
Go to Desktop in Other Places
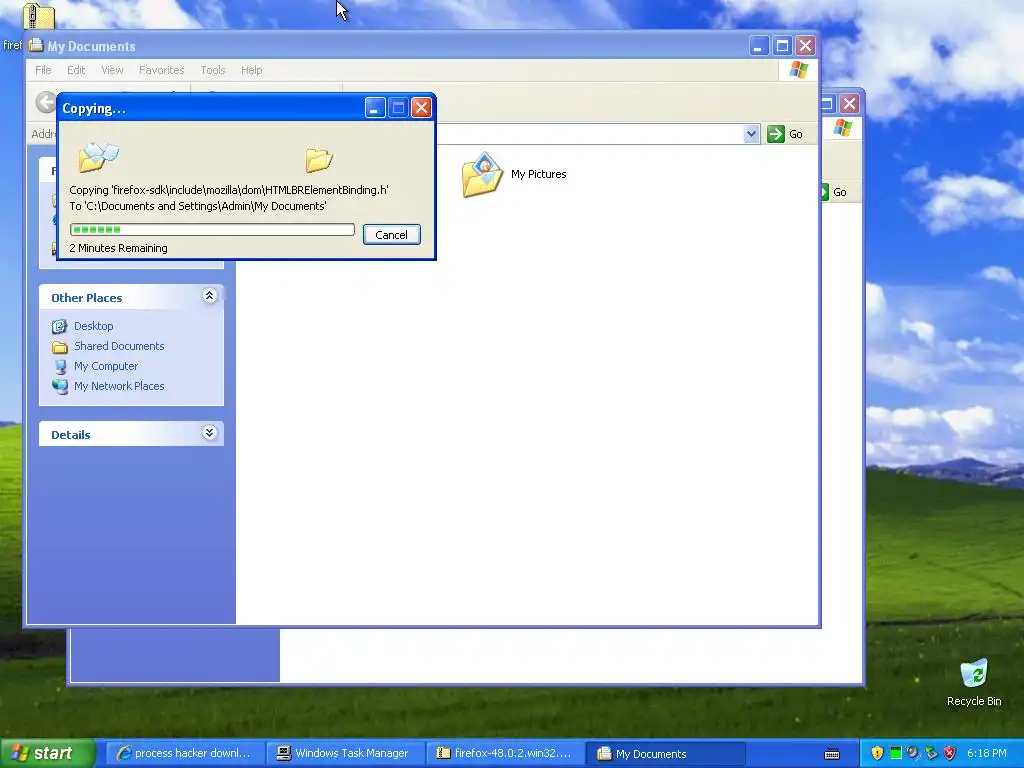point(93,326)
